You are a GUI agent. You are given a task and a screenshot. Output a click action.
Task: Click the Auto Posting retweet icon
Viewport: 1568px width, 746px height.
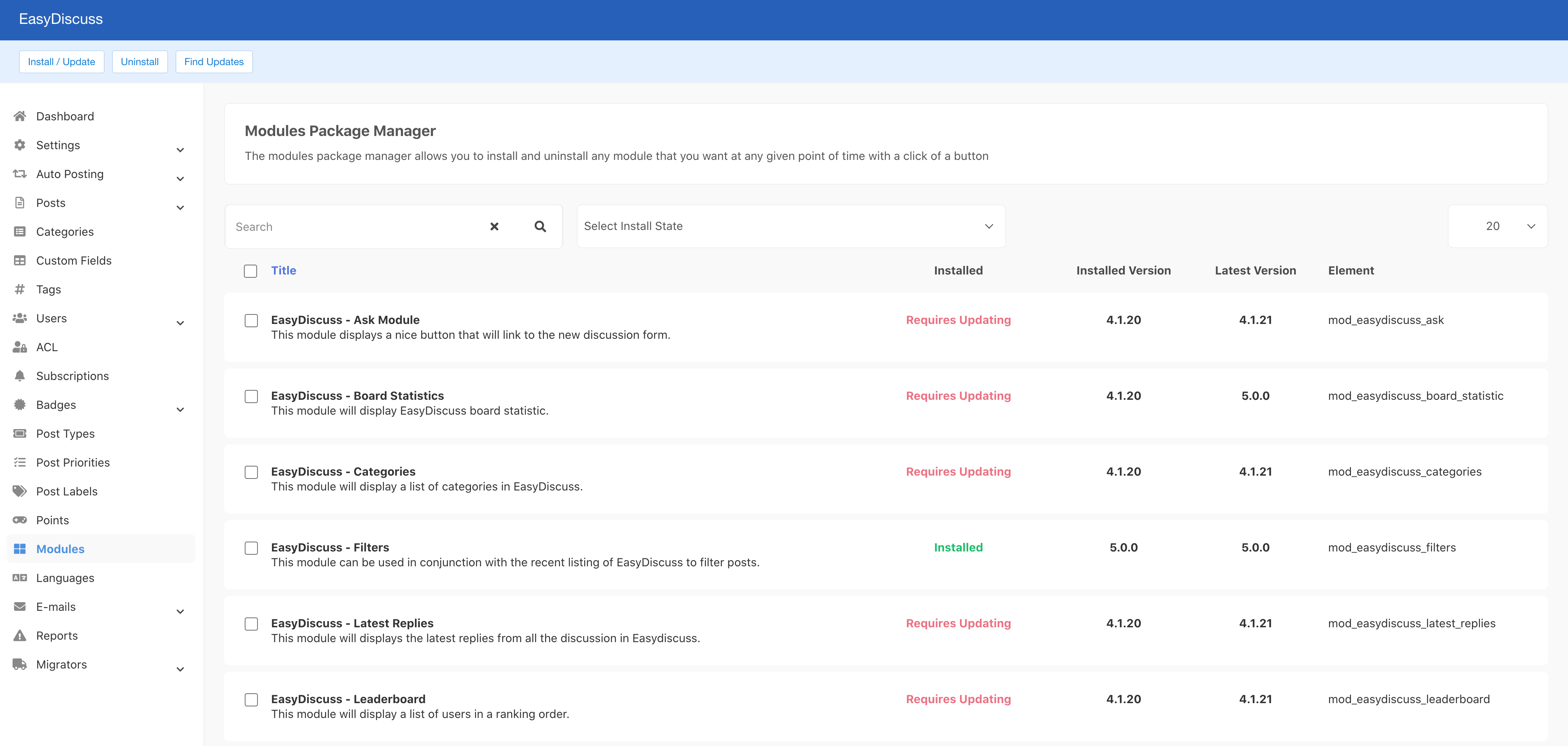(19, 174)
